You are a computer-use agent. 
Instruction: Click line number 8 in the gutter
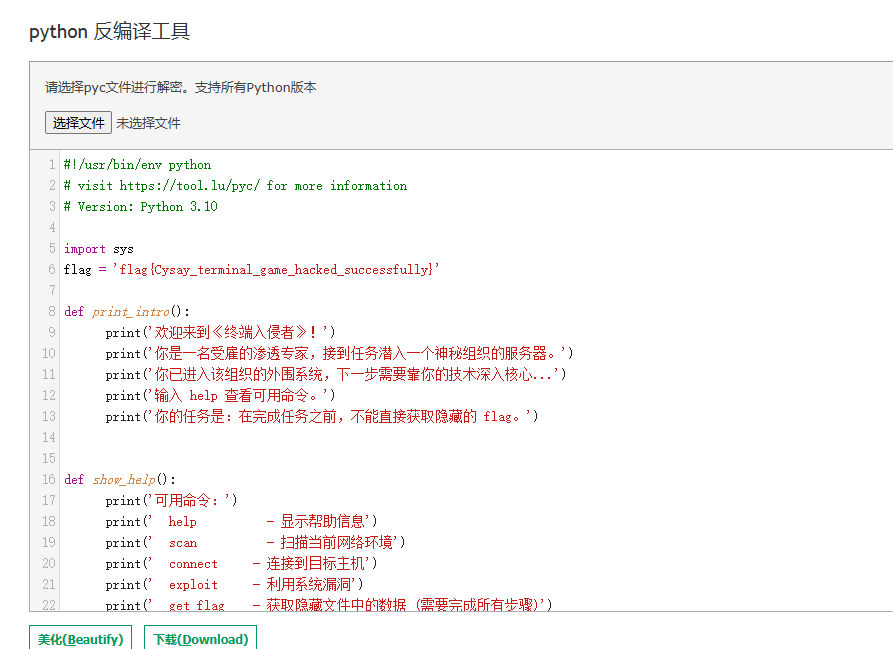click(51, 312)
